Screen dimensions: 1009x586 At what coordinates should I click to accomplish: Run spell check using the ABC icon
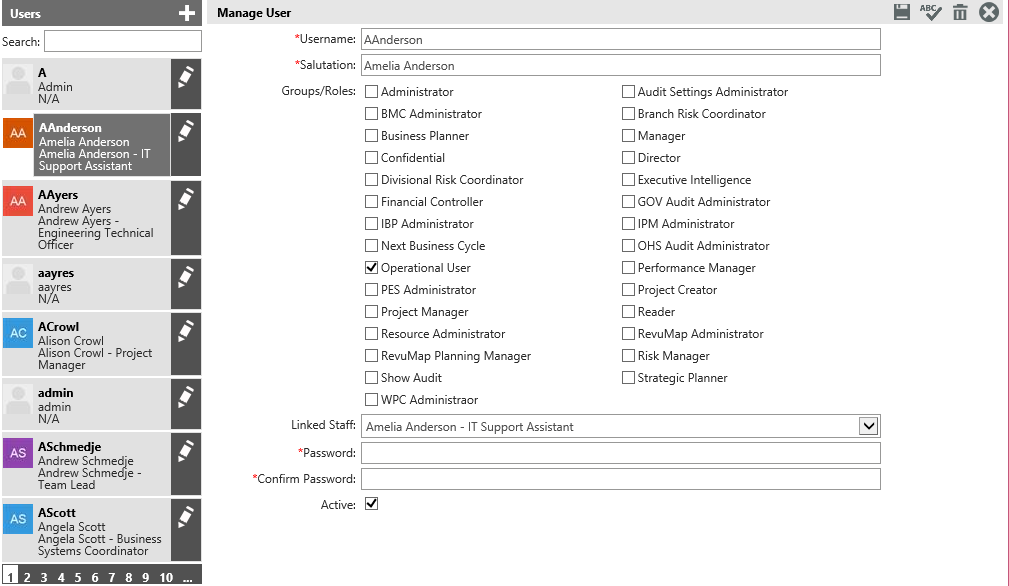tap(931, 12)
